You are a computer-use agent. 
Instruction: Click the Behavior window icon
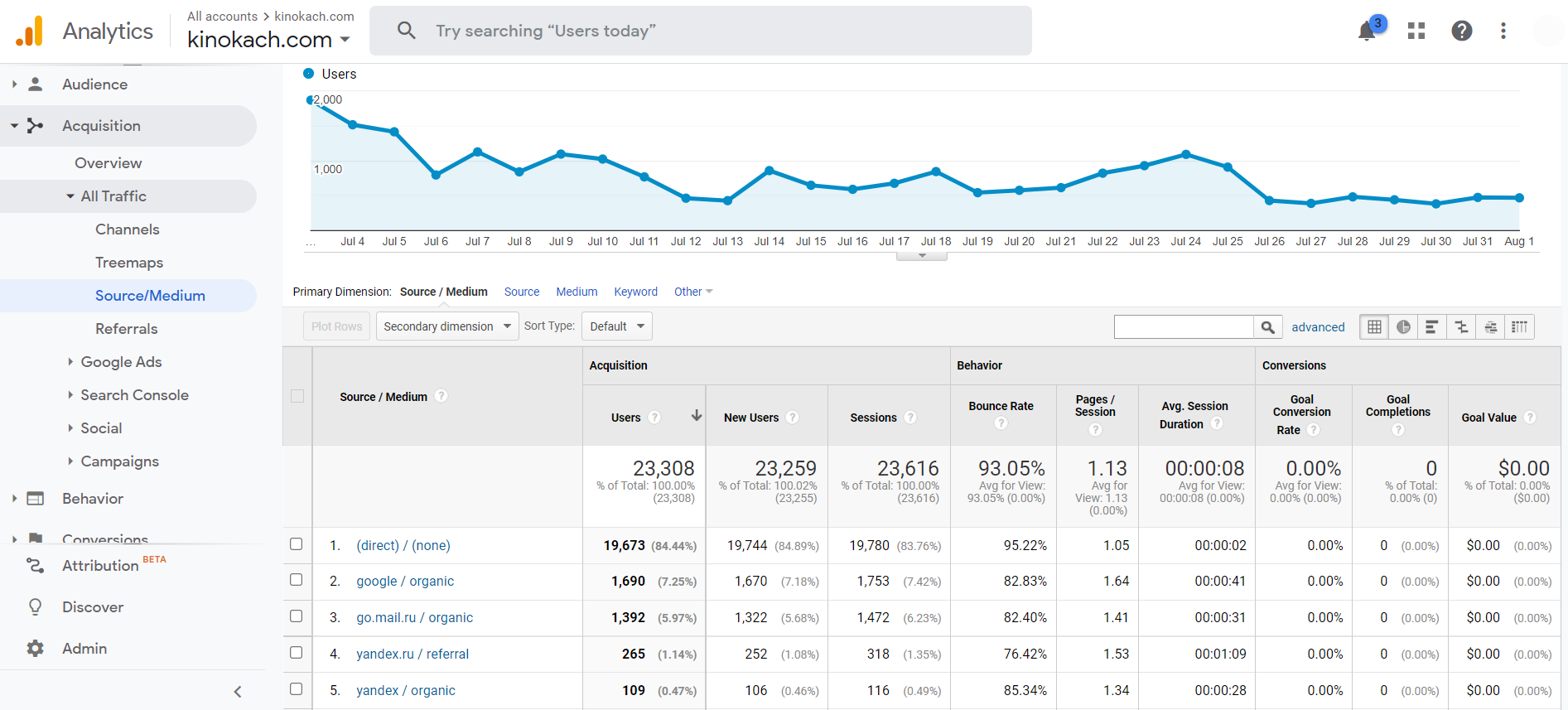pos(35,499)
